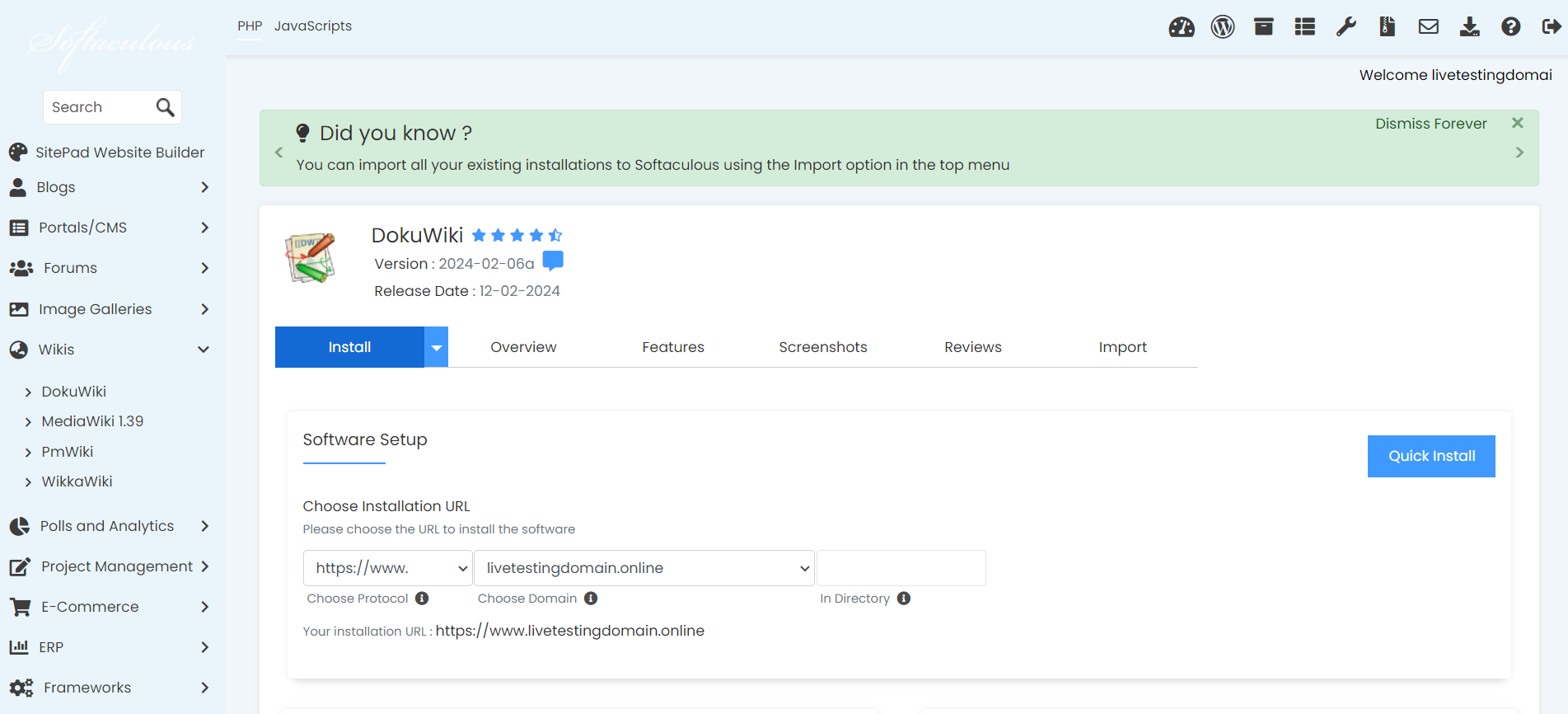This screenshot has height=714, width=1568.
Task: Open all installations list icon
Action: [1305, 27]
